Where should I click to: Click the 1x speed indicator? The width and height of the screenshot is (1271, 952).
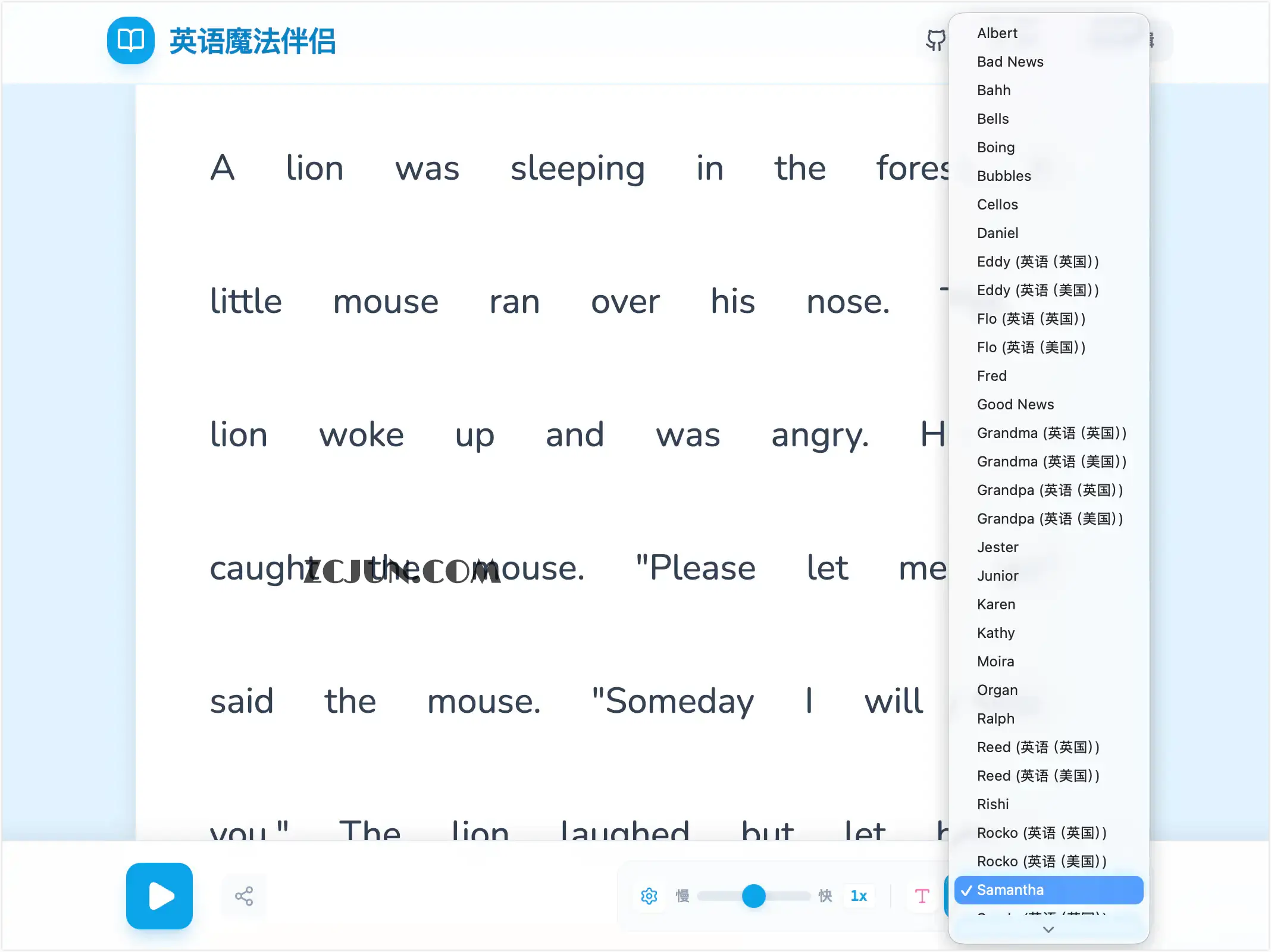tap(859, 896)
